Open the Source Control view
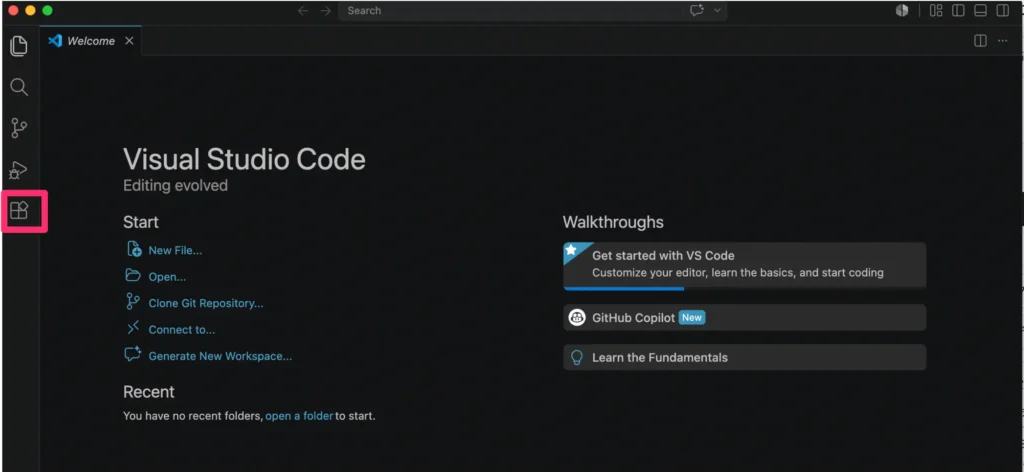Image resolution: width=1024 pixels, height=472 pixels. [x=19, y=128]
